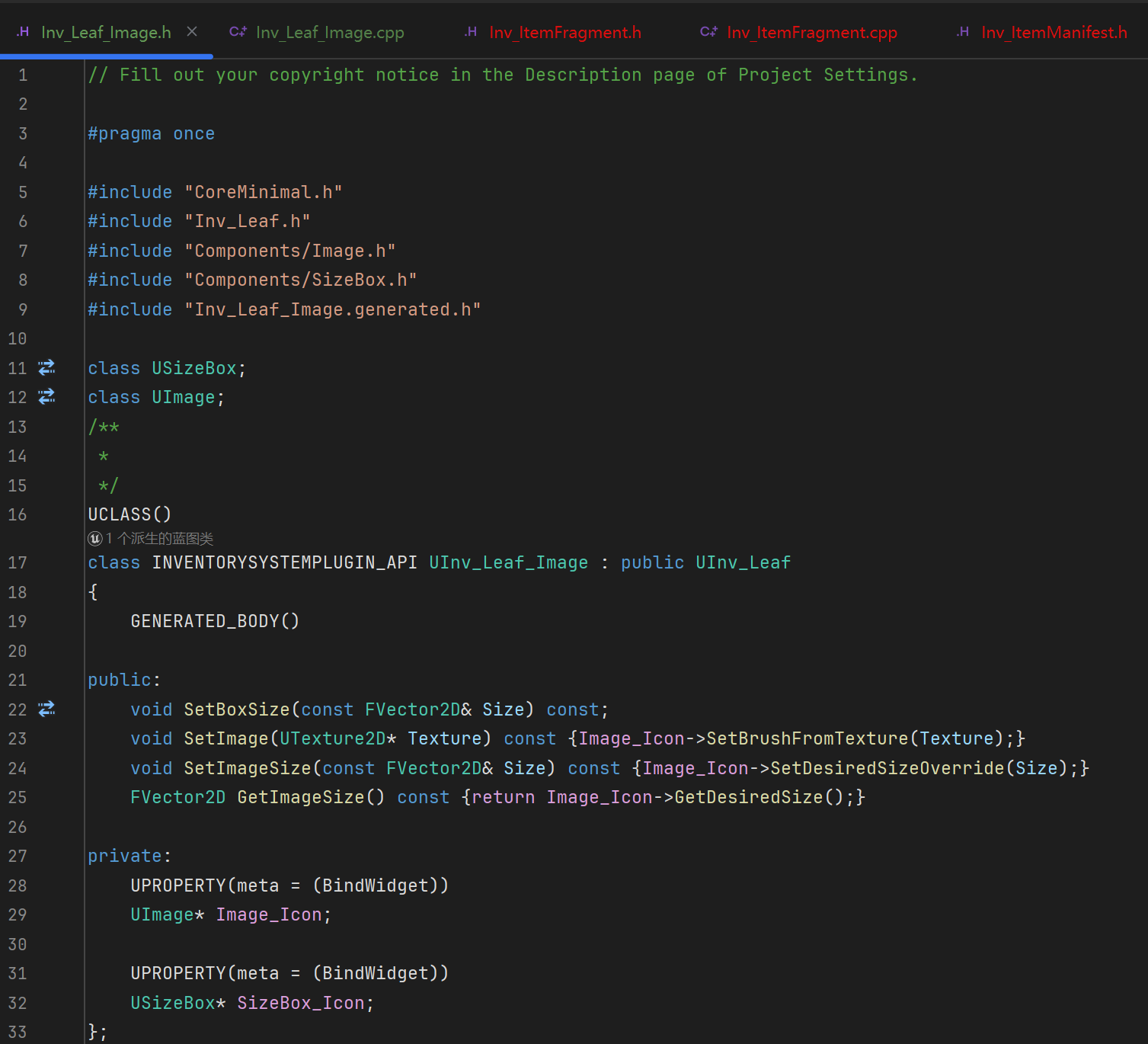This screenshot has height=1044, width=1148.
Task: Click the C++ file icon on Inv_ItemFragment.cpp tab
Action: (708, 31)
